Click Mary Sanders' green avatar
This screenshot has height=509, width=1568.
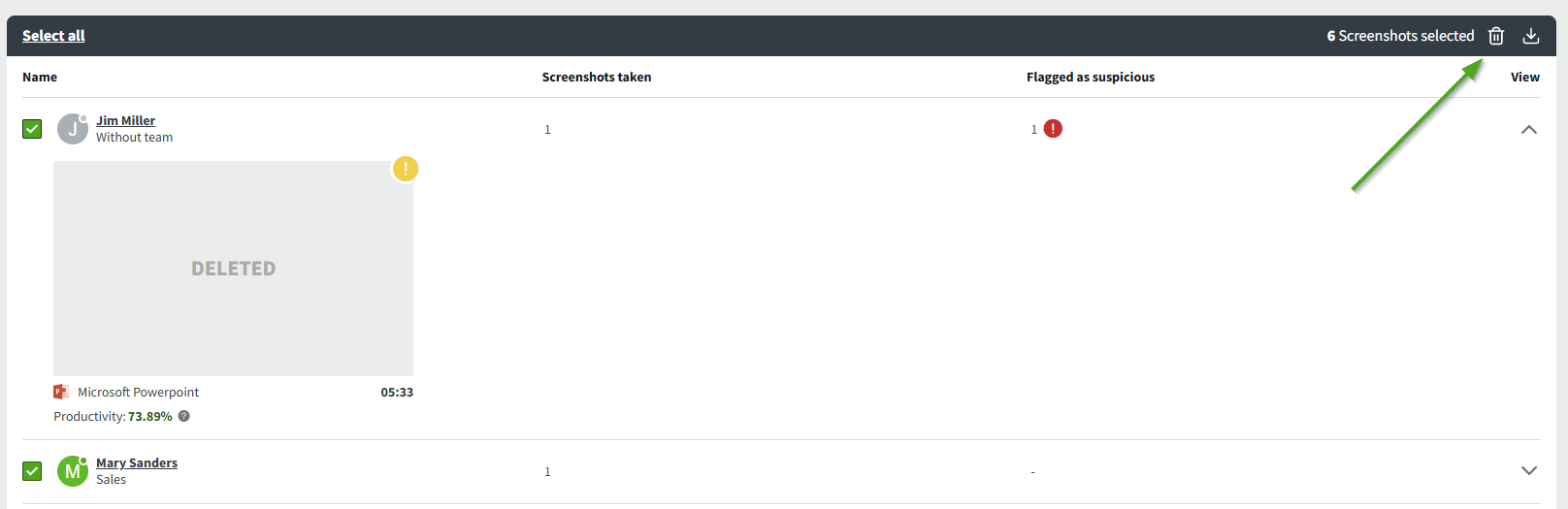(73, 471)
